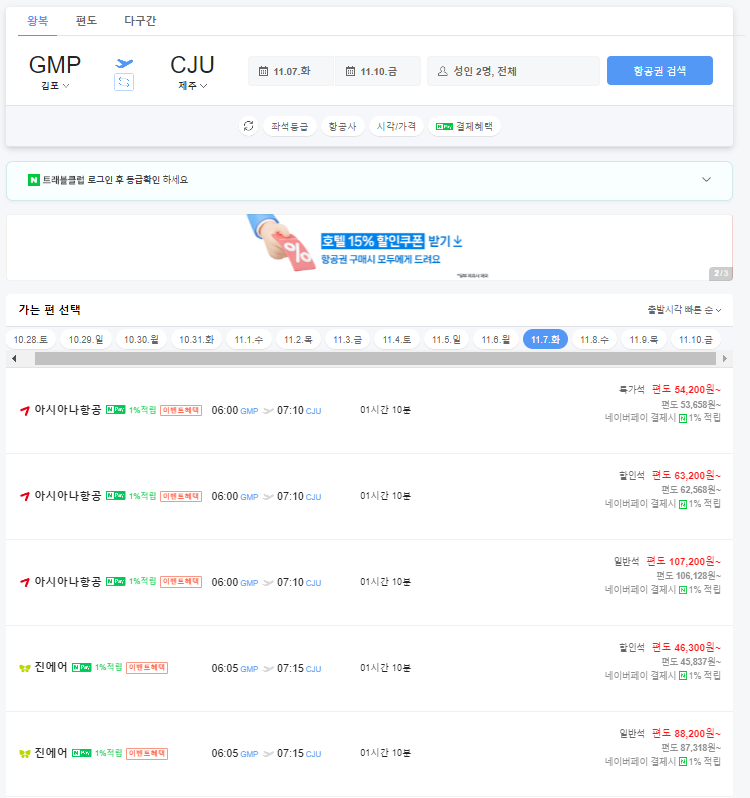Swap departure and arrival airports icon
The height and width of the screenshot is (798, 750).
[x=124, y=82]
